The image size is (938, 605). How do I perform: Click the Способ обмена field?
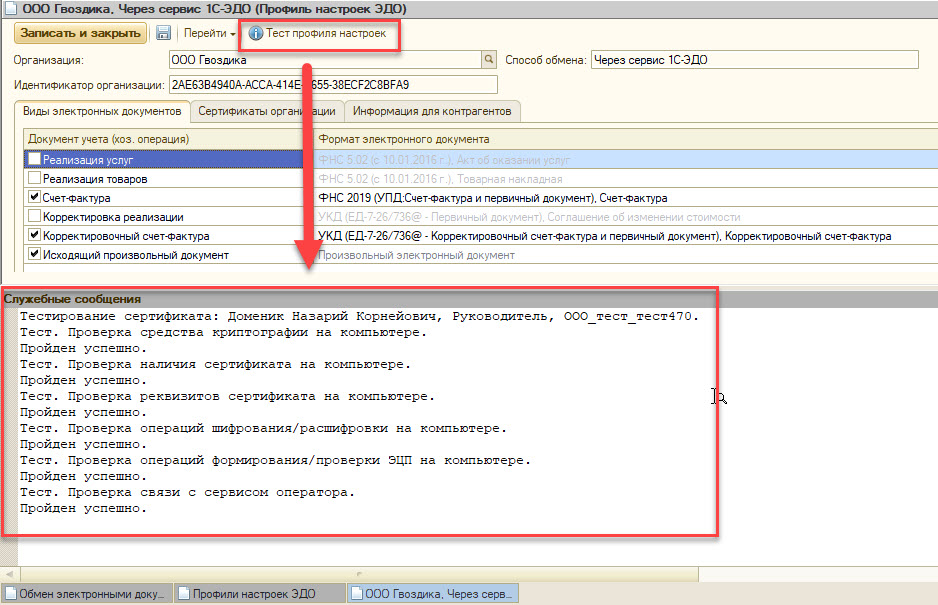(754, 60)
